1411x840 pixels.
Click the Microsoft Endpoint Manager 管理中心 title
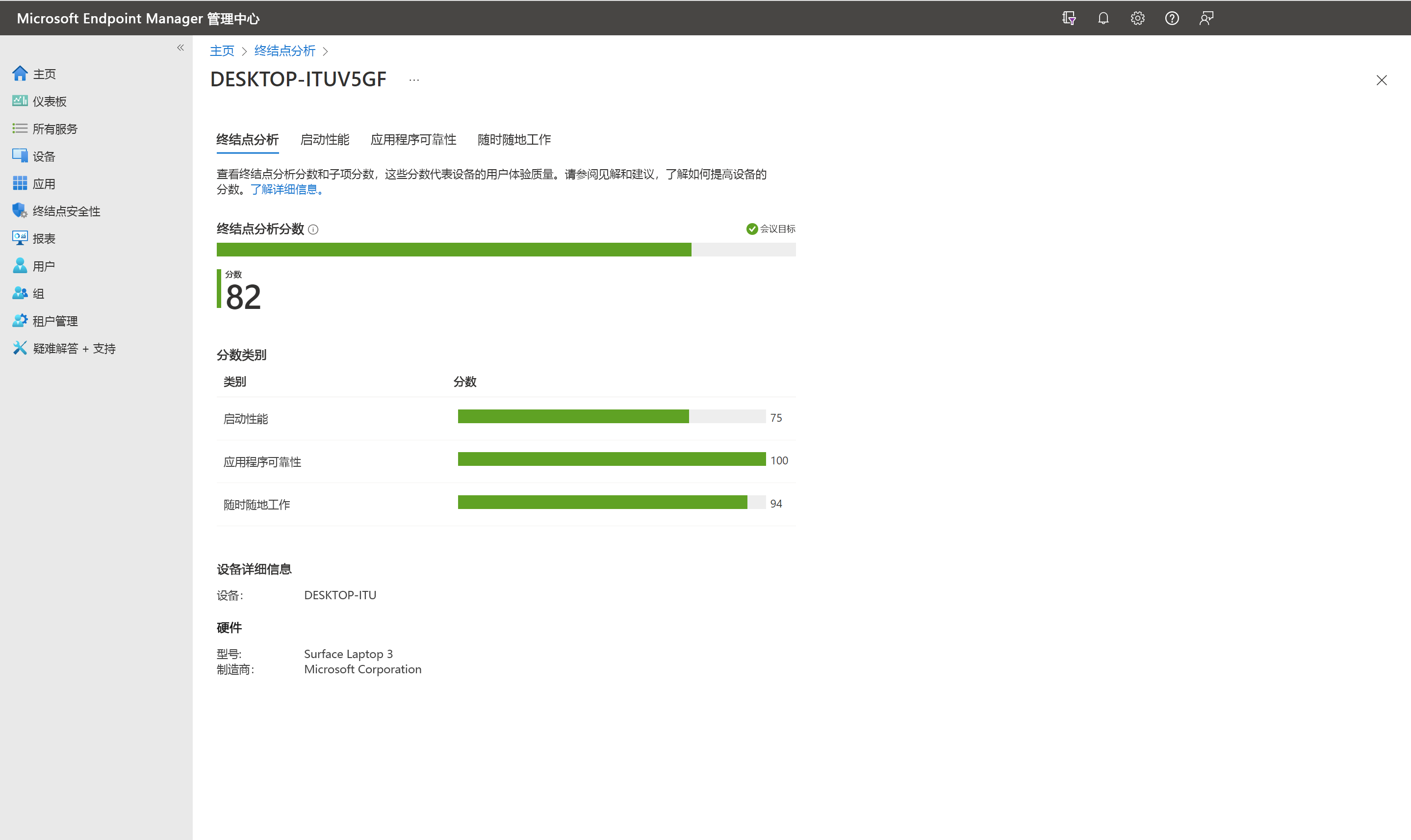(x=138, y=18)
